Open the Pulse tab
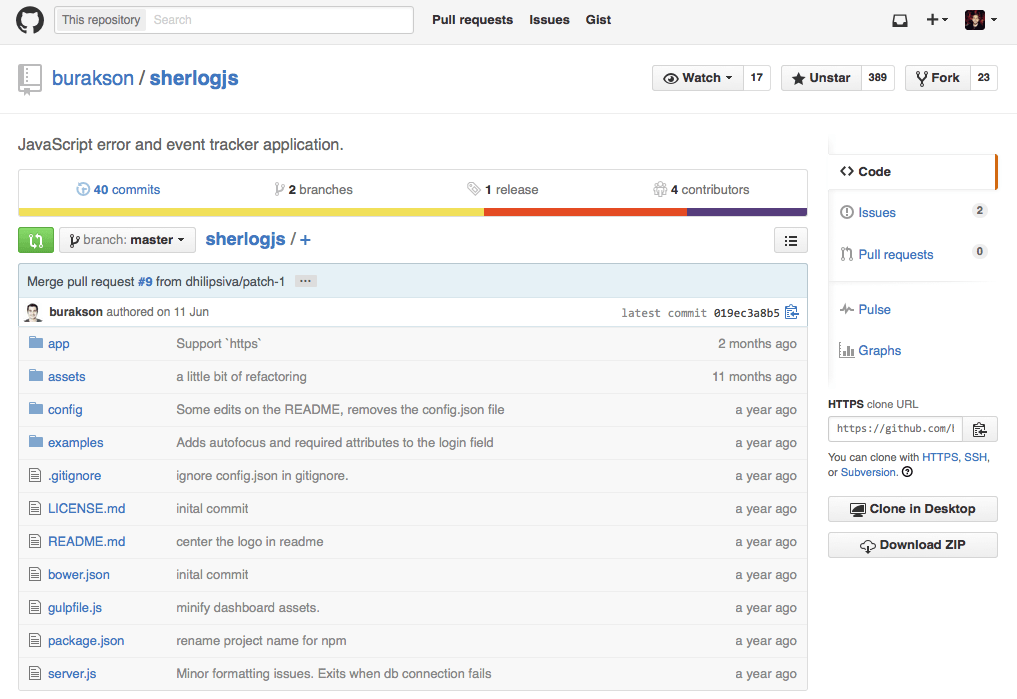1017x699 pixels. [x=873, y=309]
